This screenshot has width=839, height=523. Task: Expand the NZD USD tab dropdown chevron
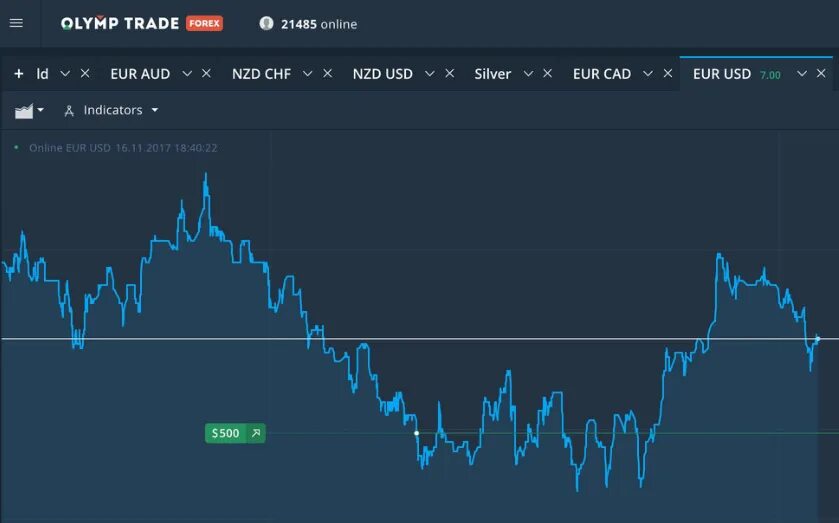(429, 74)
